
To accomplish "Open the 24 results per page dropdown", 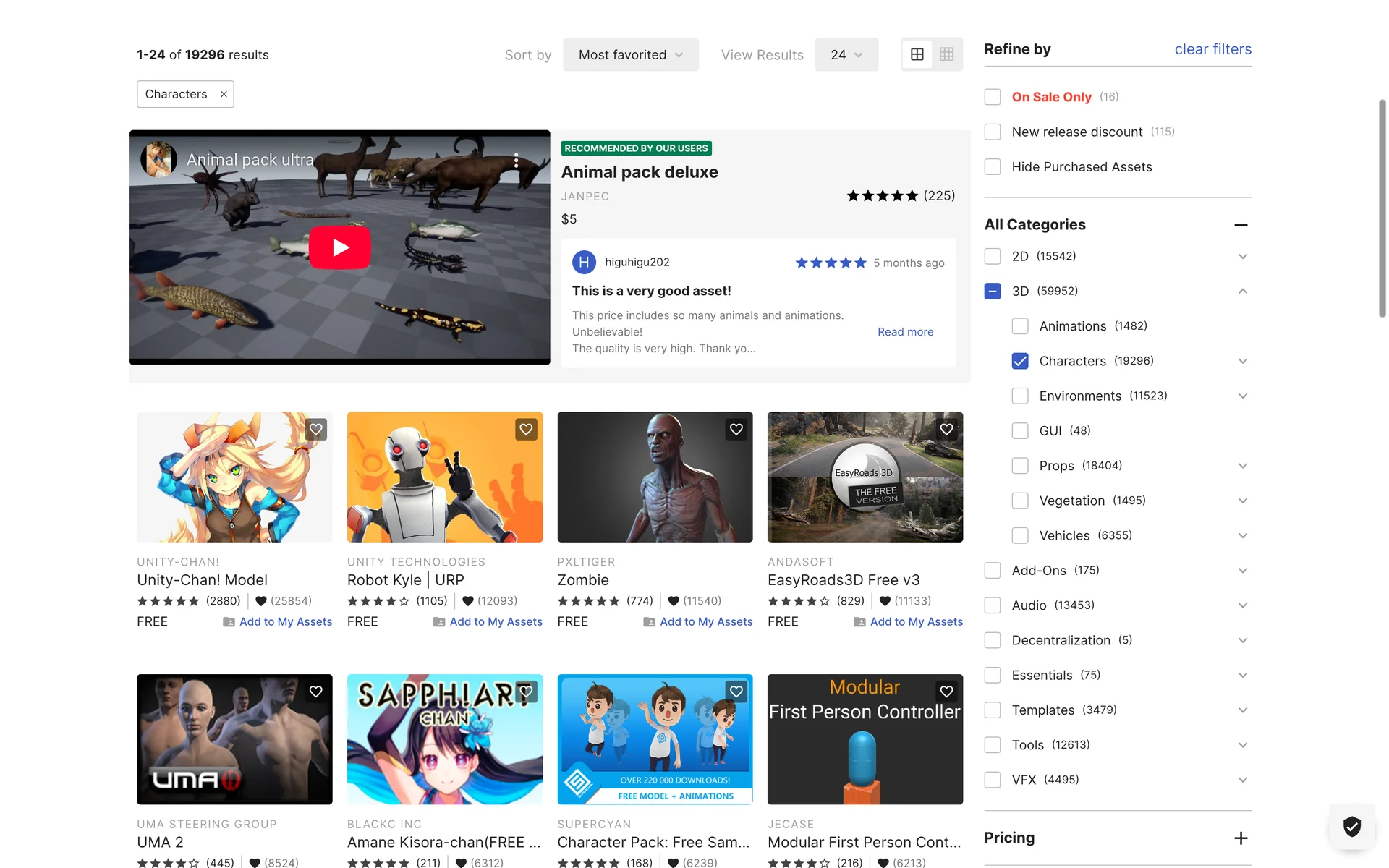I will tap(846, 55).
